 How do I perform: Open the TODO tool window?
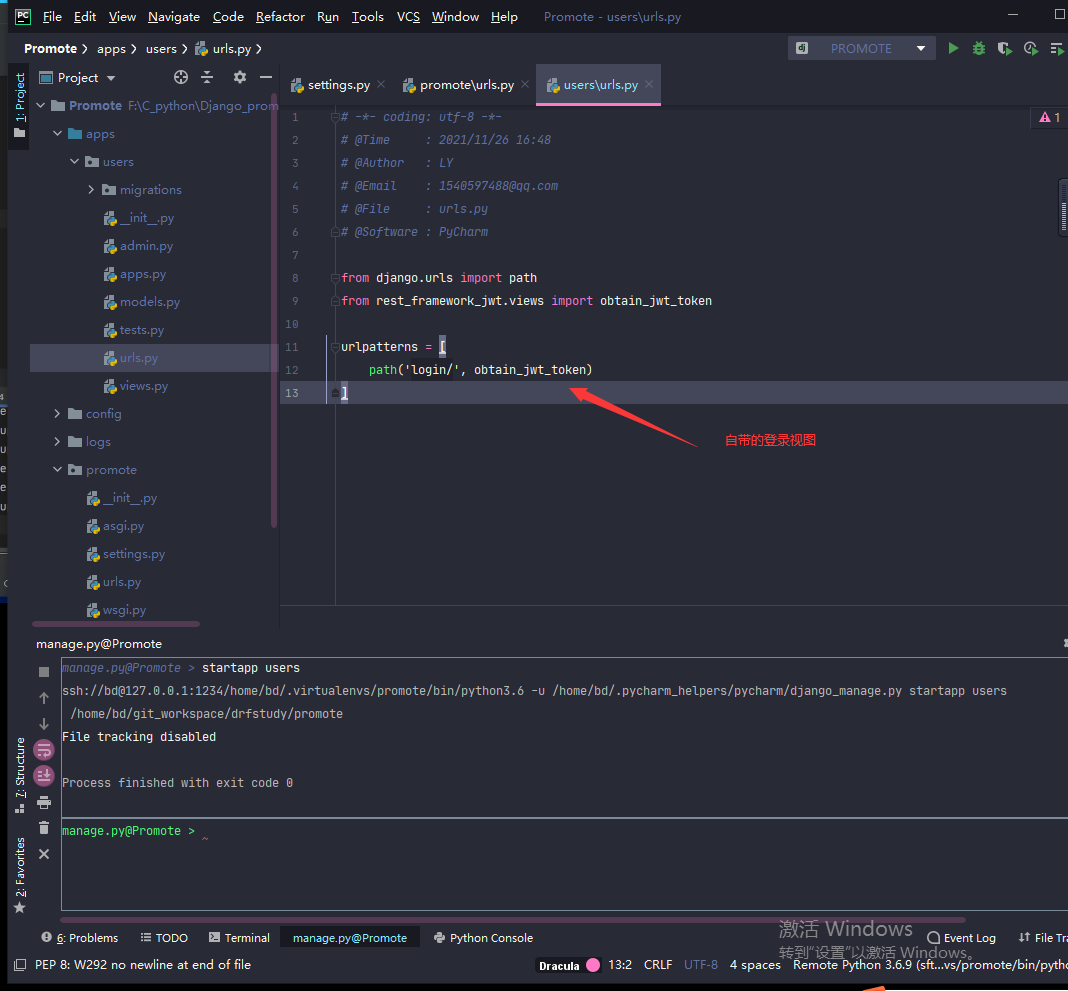tap(163, 938)
